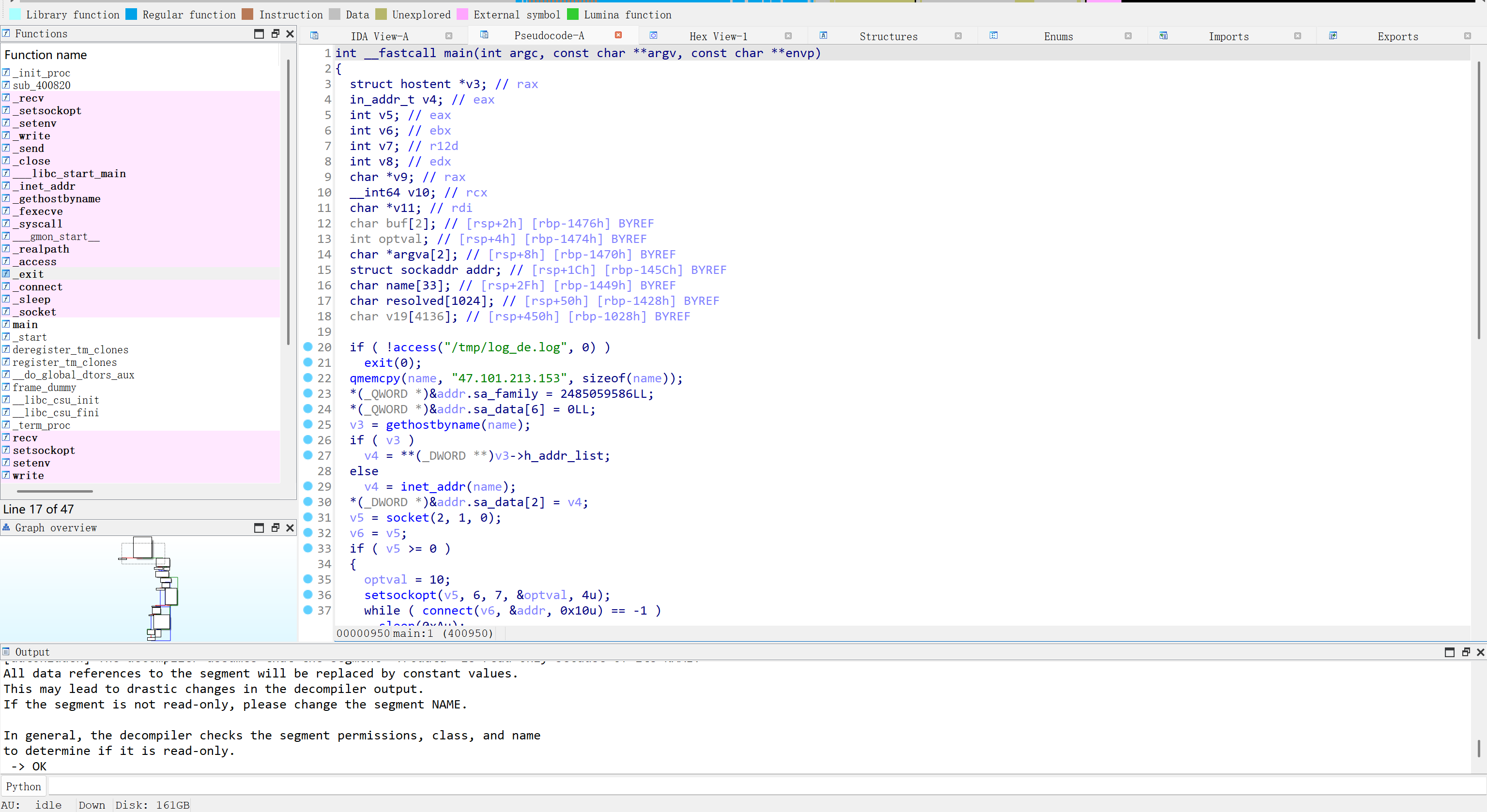Select __libc_csu_init in the Functions list

(x=140, y=400)
